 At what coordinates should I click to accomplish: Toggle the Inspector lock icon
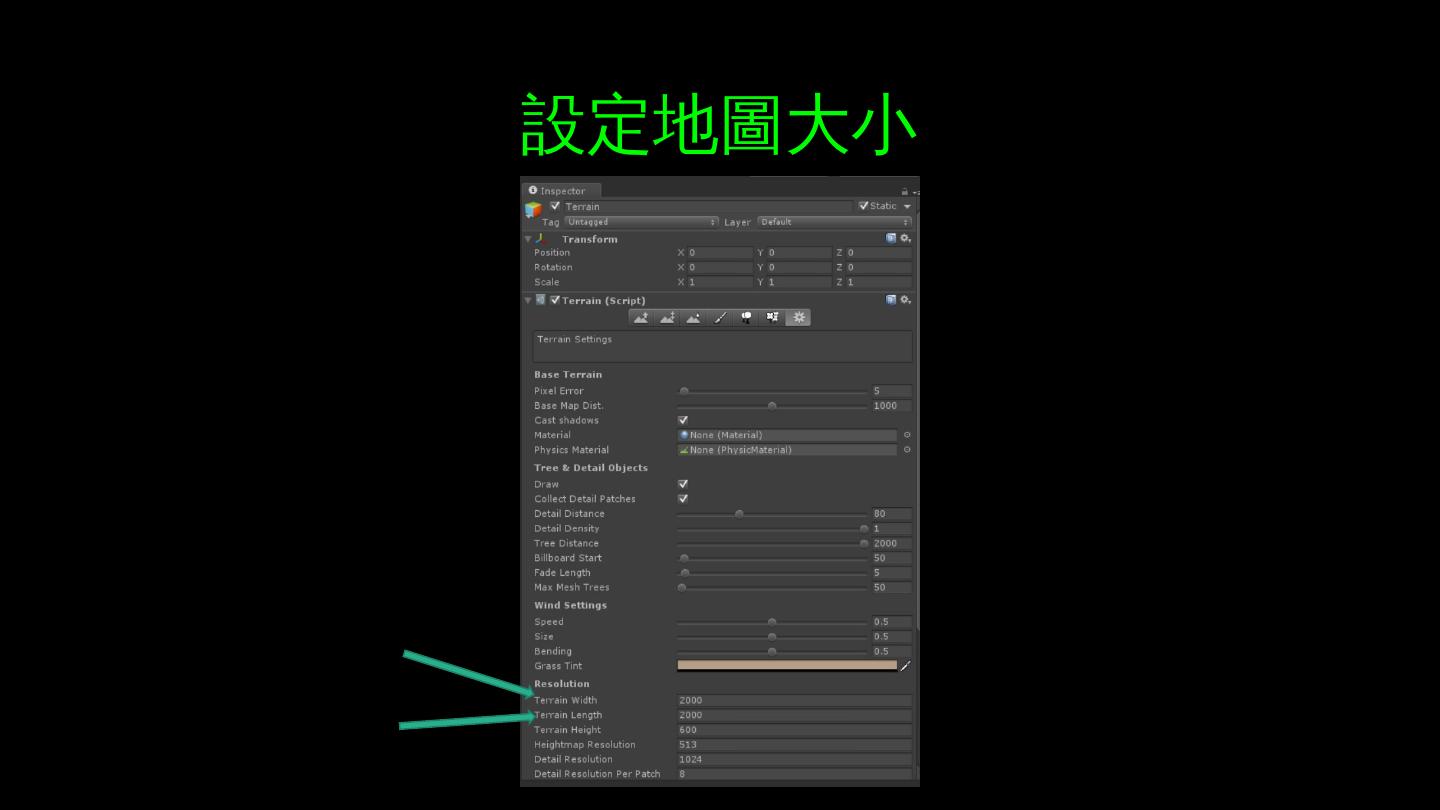[x=905, y=191]
